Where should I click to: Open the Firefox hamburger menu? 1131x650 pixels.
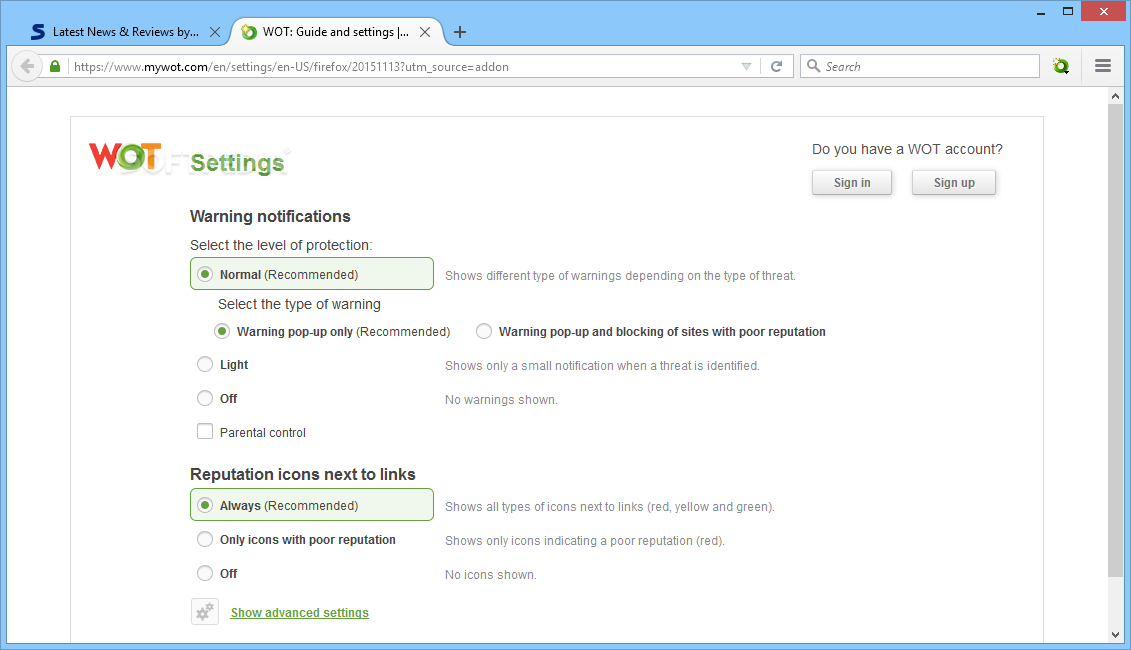[1102, 66]
